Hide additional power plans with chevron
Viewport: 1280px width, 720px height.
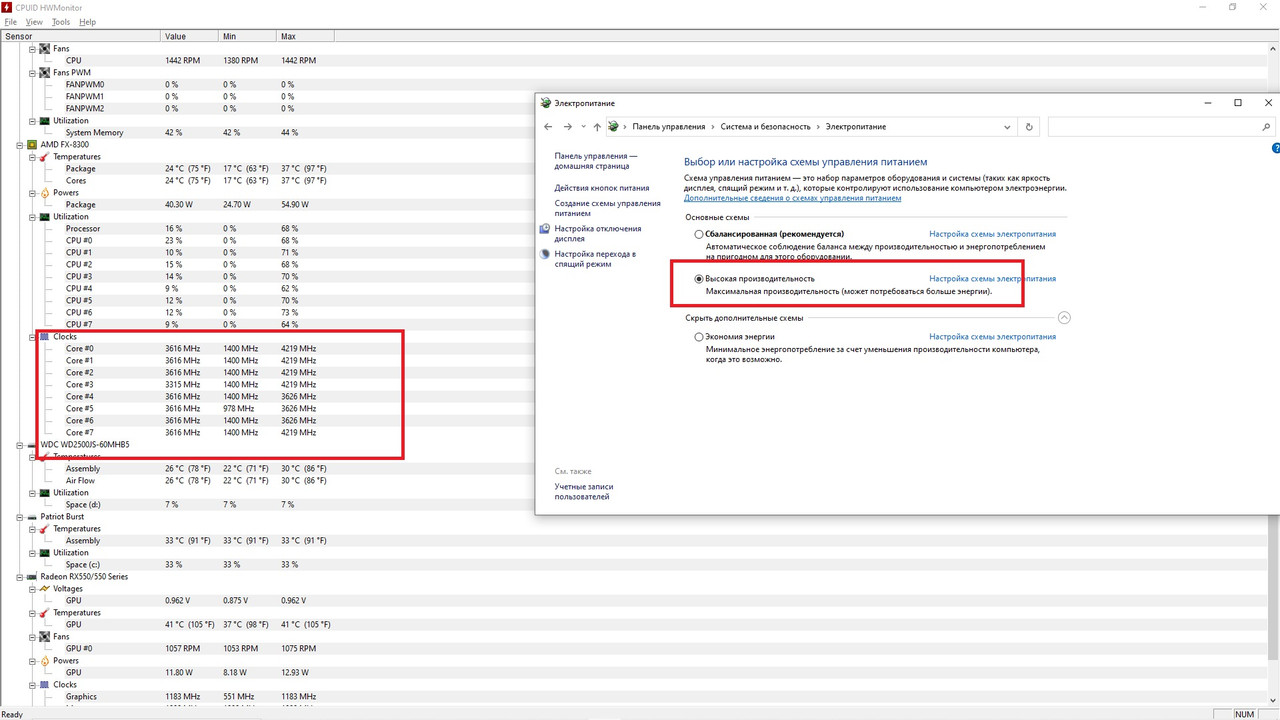1064,318
